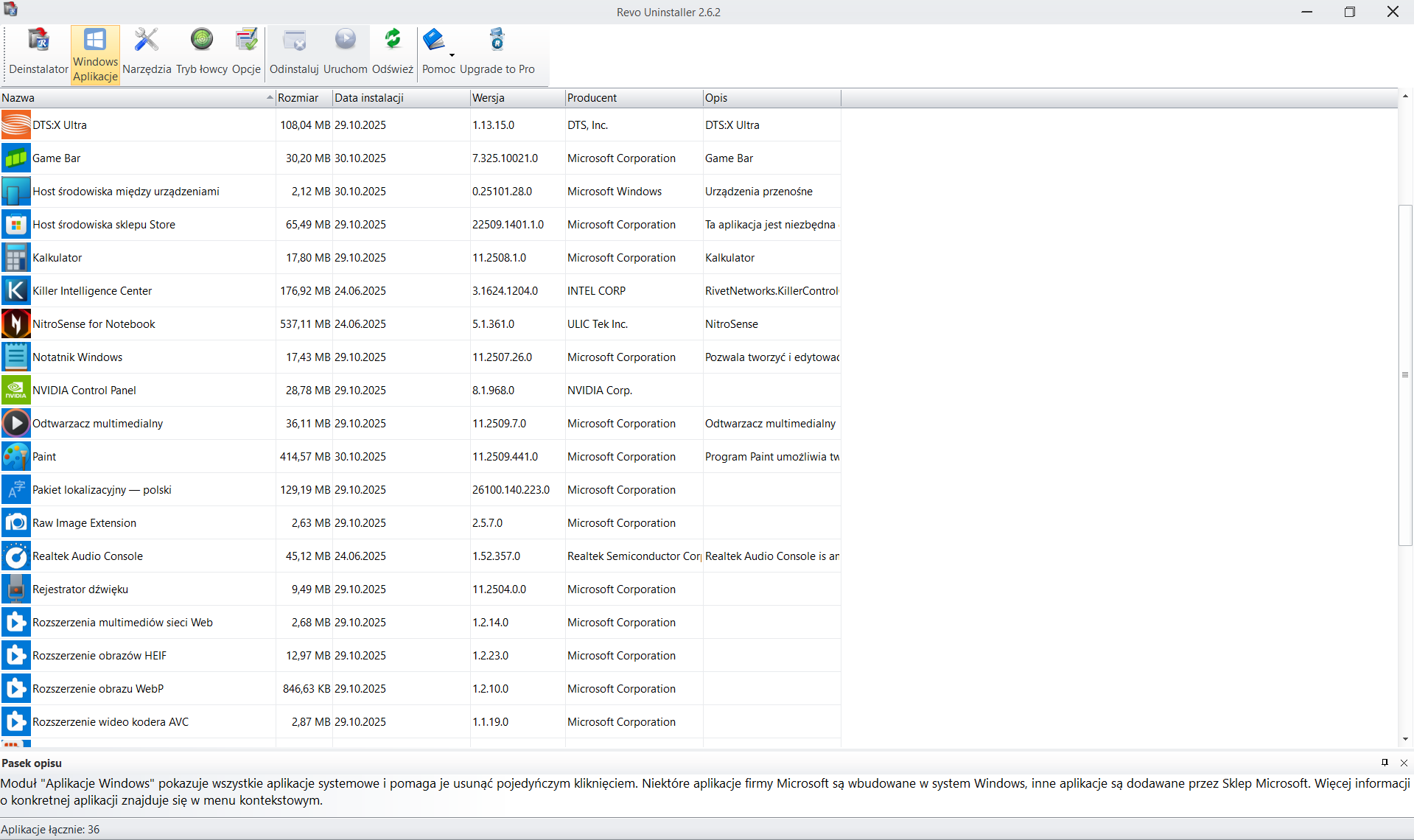Click the "INTEL CORP" producer cell
This screenshot has height=840, width=1414.
pos(596,291)
